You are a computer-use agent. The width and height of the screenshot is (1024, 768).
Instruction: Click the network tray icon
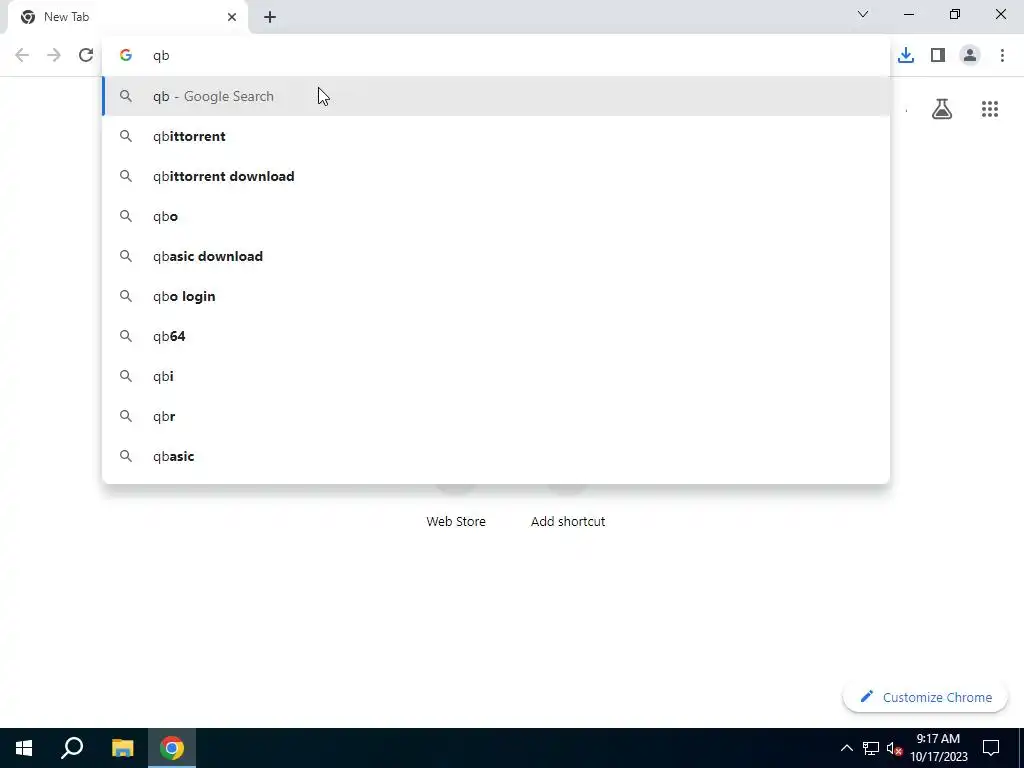pyautogui.click(x=871, y=748)
